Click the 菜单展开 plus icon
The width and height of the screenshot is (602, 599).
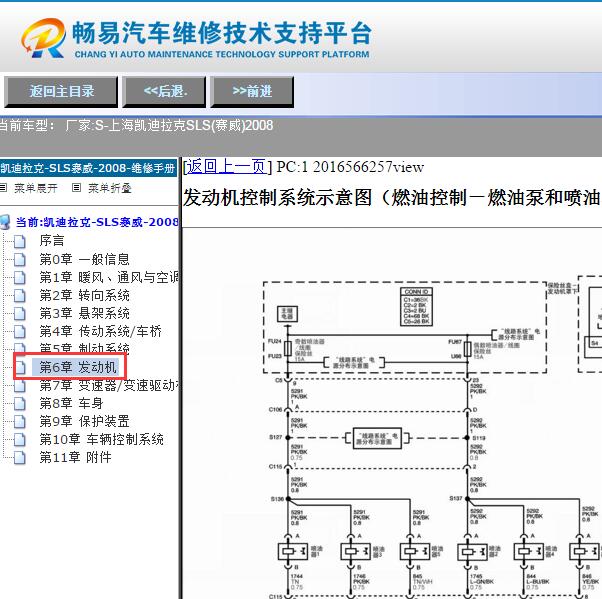(3, 187)
